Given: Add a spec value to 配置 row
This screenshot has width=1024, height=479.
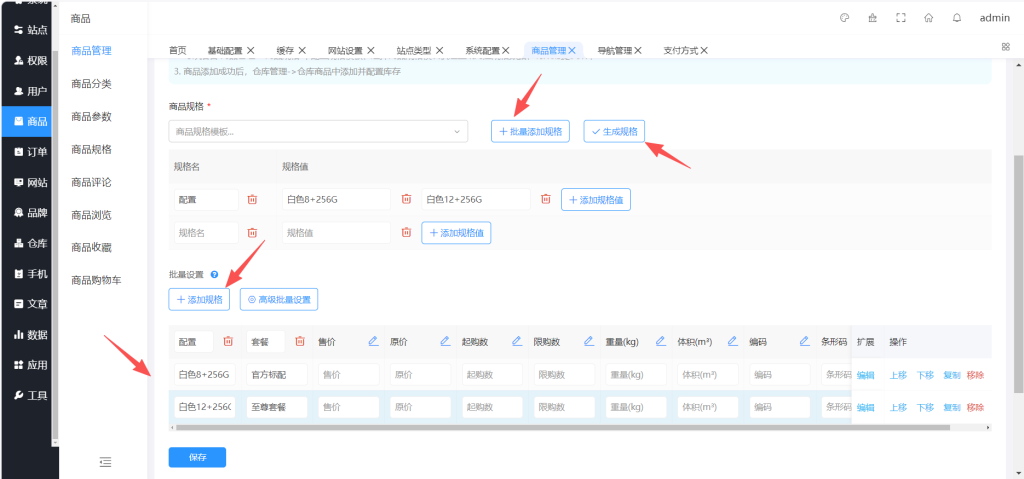Looking at the screenshot, I should [596, 199].
